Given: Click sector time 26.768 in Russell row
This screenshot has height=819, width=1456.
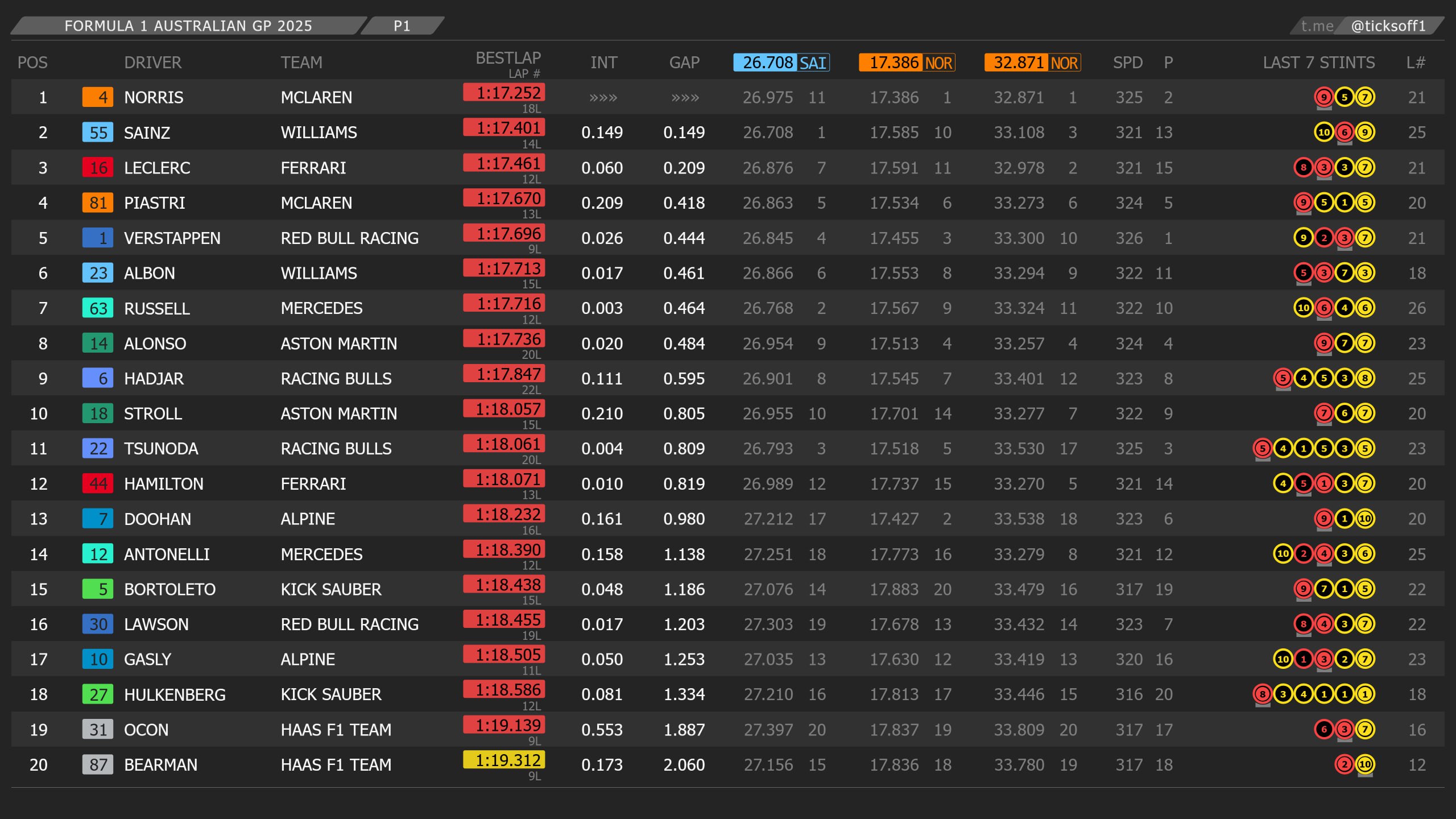Looking at the screenshot, I should point(768,308).
